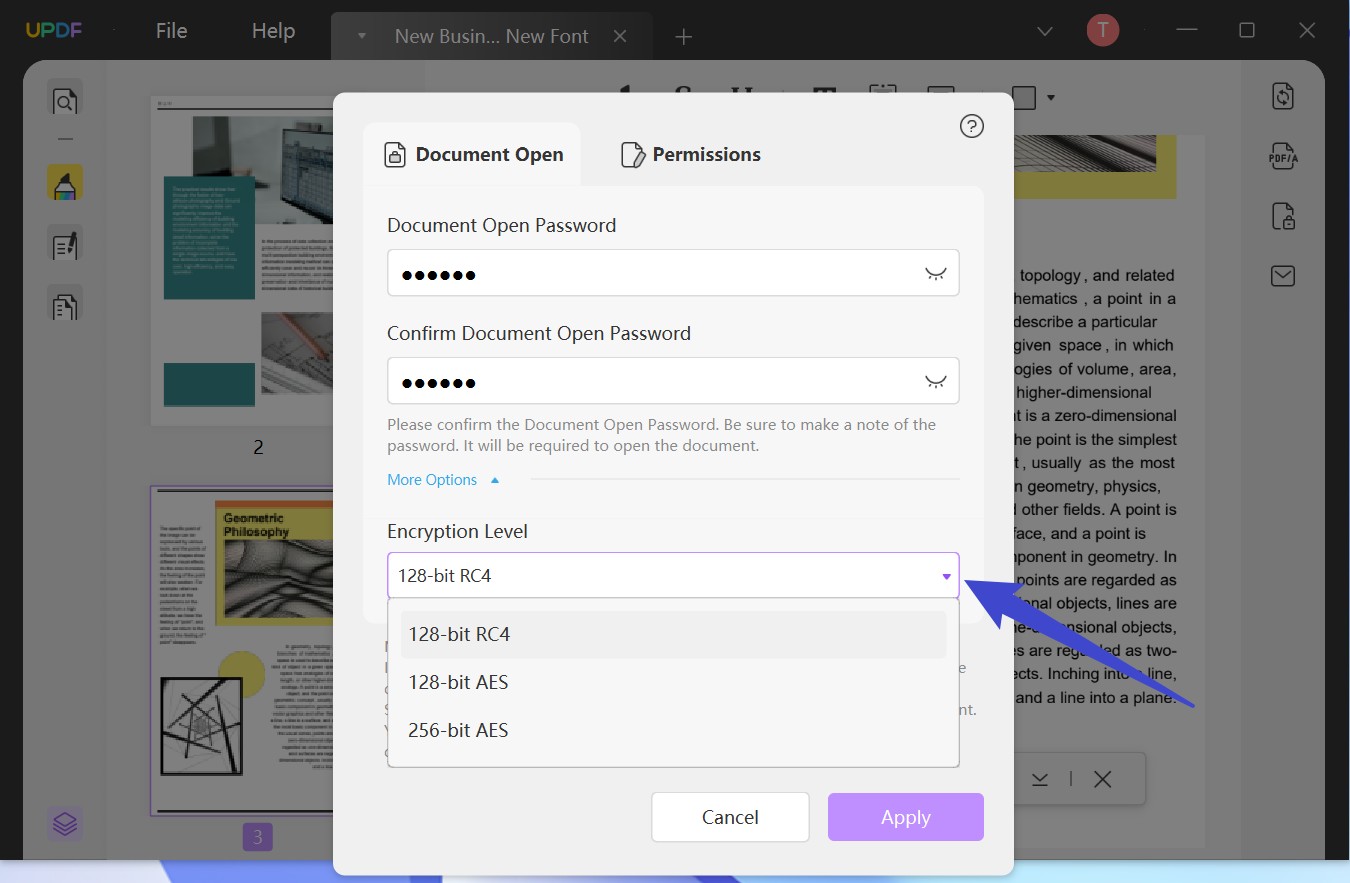Open the Organize Pages tool

64,305
